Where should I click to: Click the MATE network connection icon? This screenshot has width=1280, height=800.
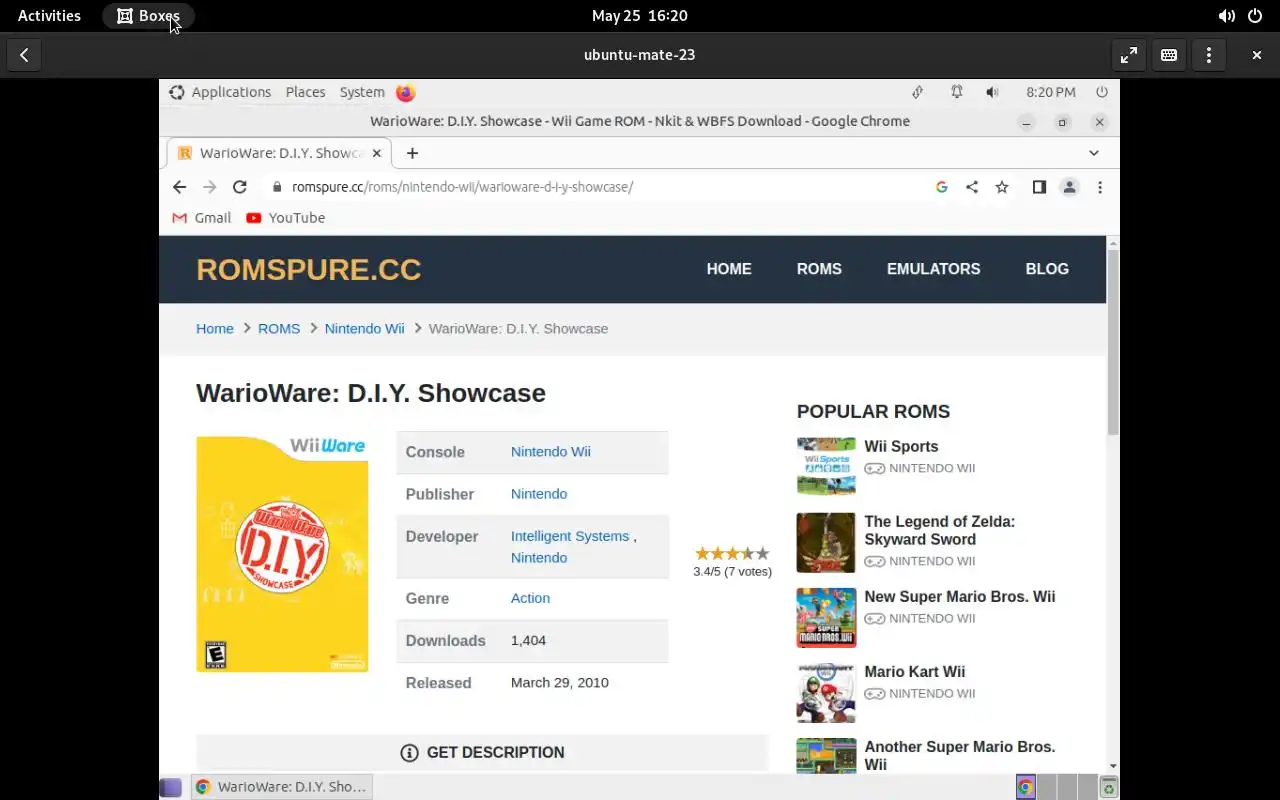pyautogui.click(x=917, y=92)
